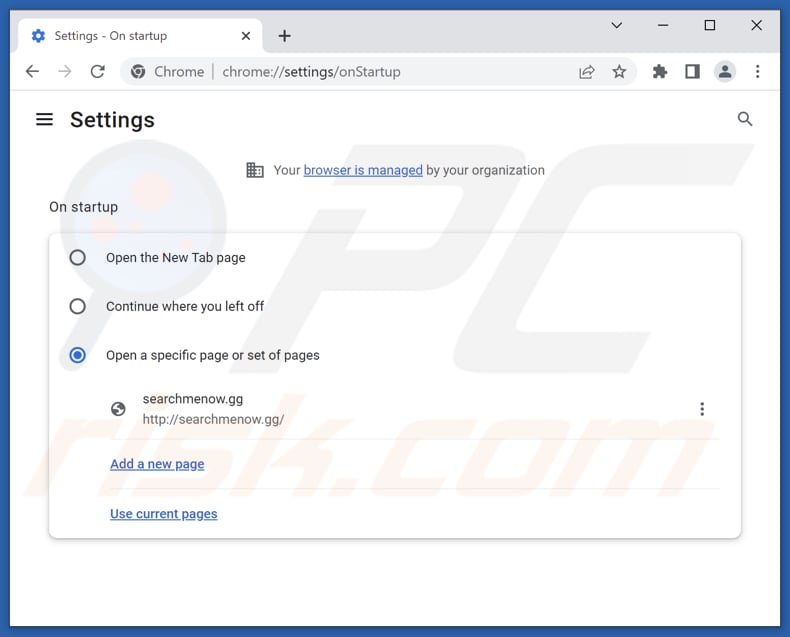Click the forward navigation arrow

[64, 72]
